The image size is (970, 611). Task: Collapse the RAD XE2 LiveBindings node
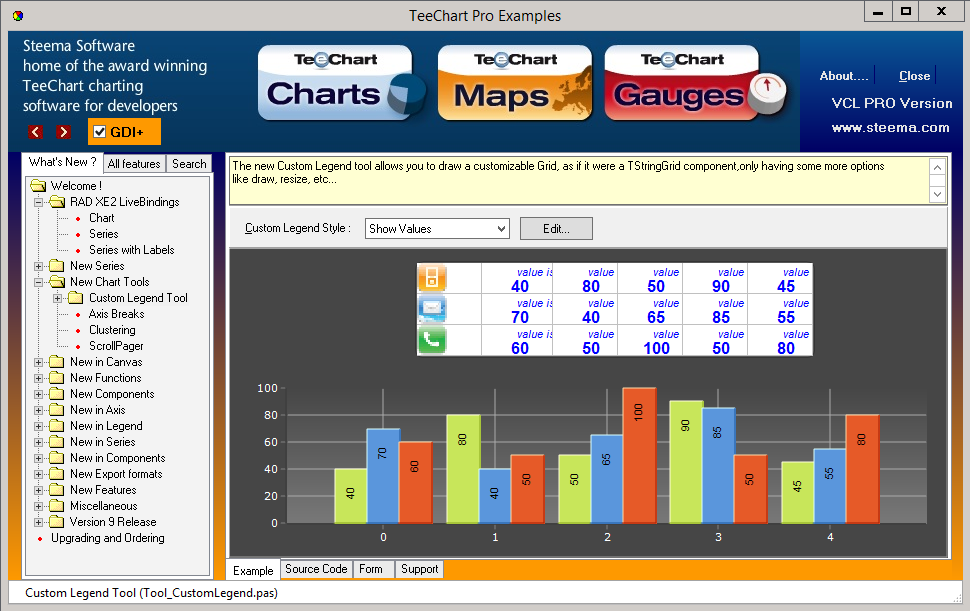pyautogui.click(x=38, y=202)
